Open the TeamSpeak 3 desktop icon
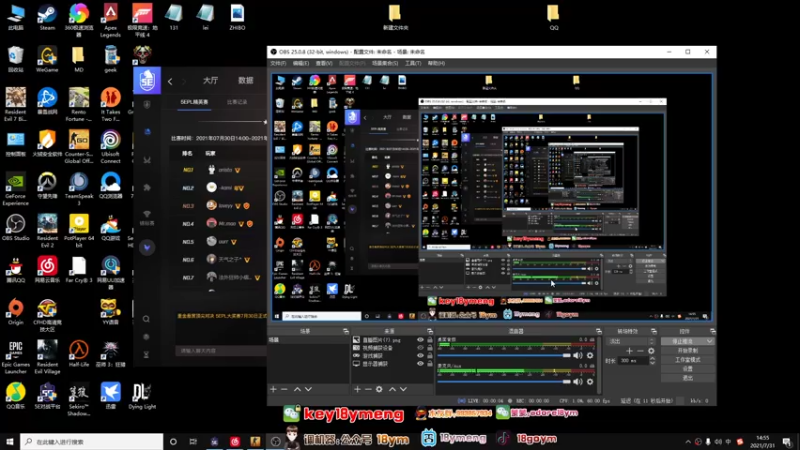Viewport: 800px width, 450px height. [79, 189]
